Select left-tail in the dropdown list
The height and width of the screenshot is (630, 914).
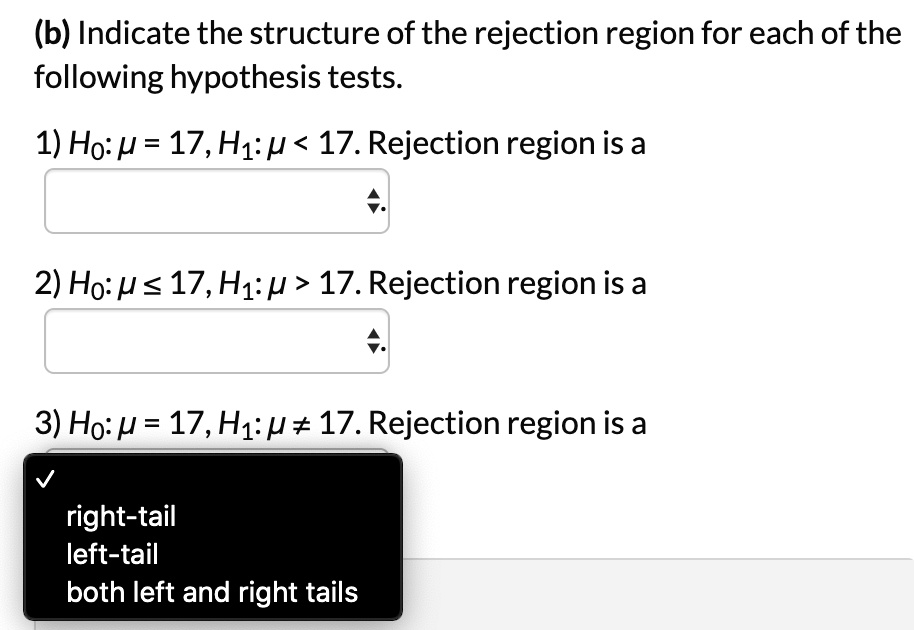[x=112, y=554]
